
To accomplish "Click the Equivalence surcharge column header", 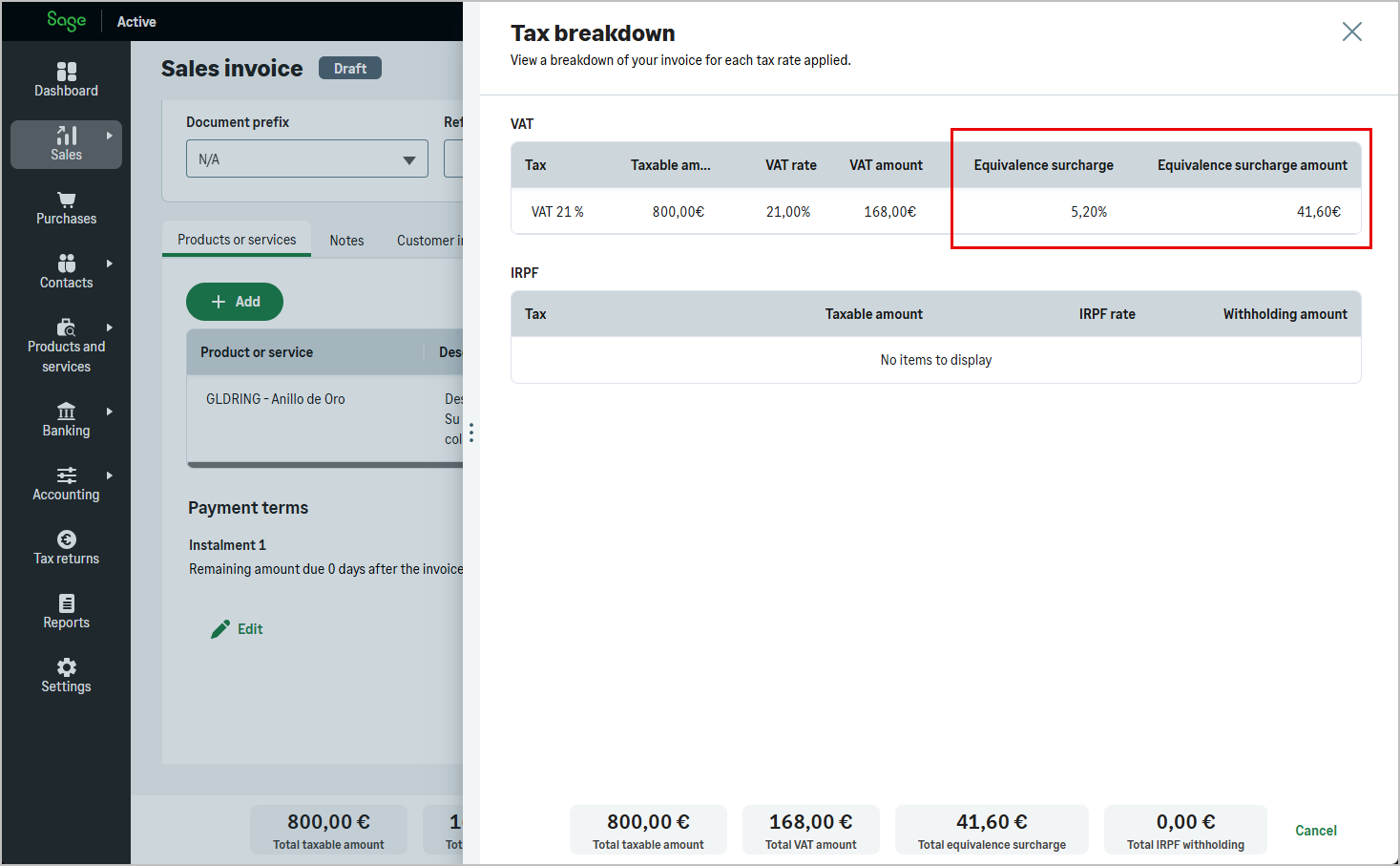I will coord(1043,165).
